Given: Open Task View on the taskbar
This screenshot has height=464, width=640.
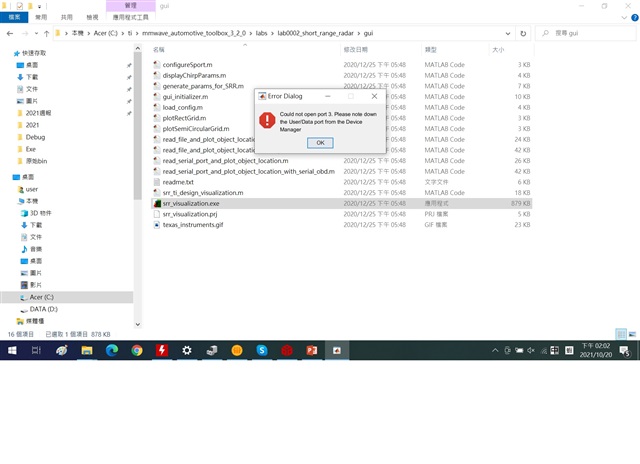Looking at the screenshot, I should [x=36, y=350].
